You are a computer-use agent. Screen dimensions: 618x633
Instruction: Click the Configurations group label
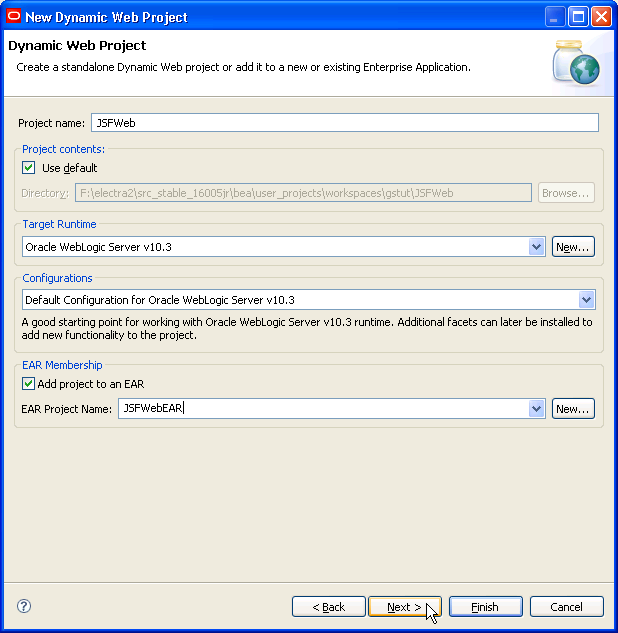click(57, 278)
